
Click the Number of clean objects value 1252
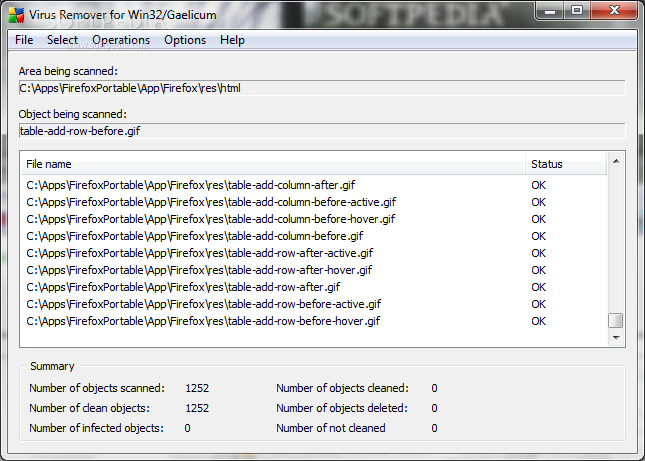tap(197, 408)
